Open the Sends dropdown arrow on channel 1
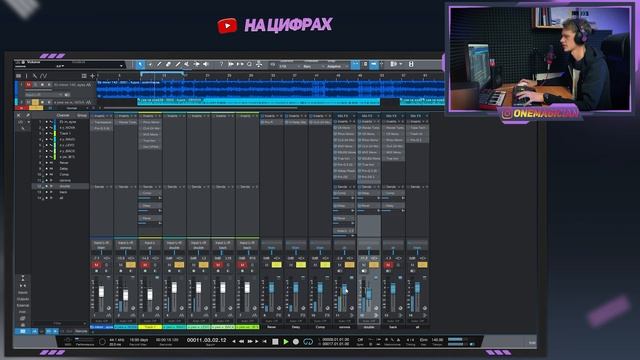Viewport: 640px width, 360px height. click(x=107, y=187)
